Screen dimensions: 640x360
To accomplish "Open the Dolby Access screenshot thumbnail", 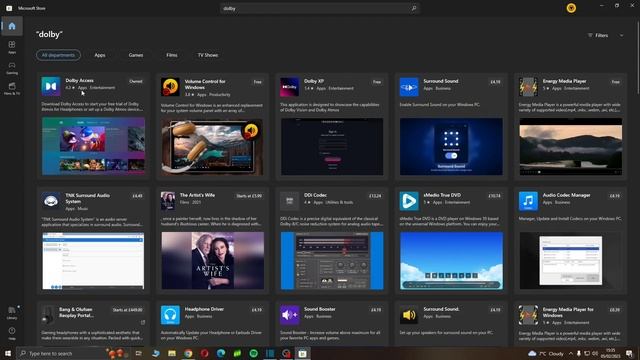I will (x=93, y=146).
